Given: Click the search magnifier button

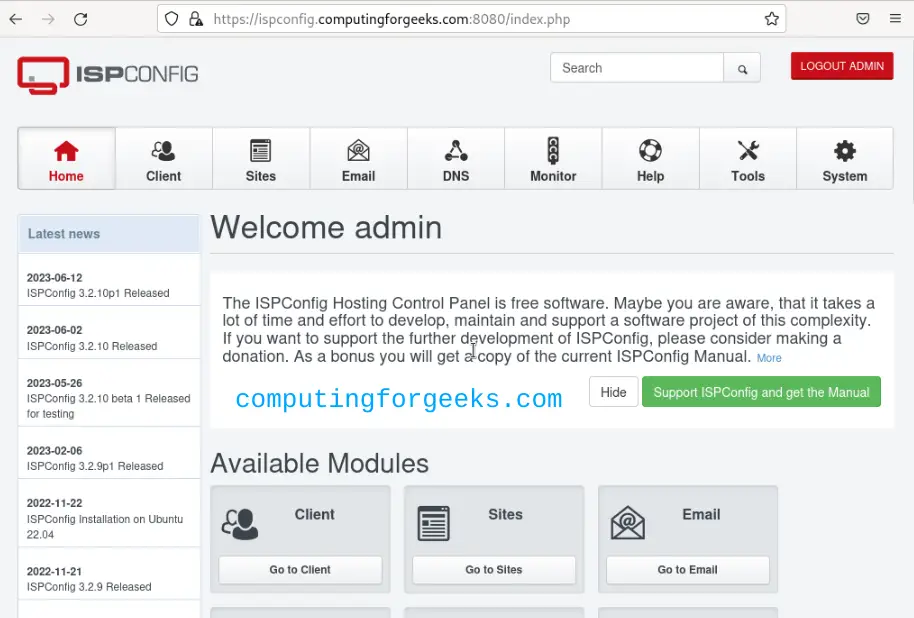Looking at the screenshot, I should [x=742, y=69].
